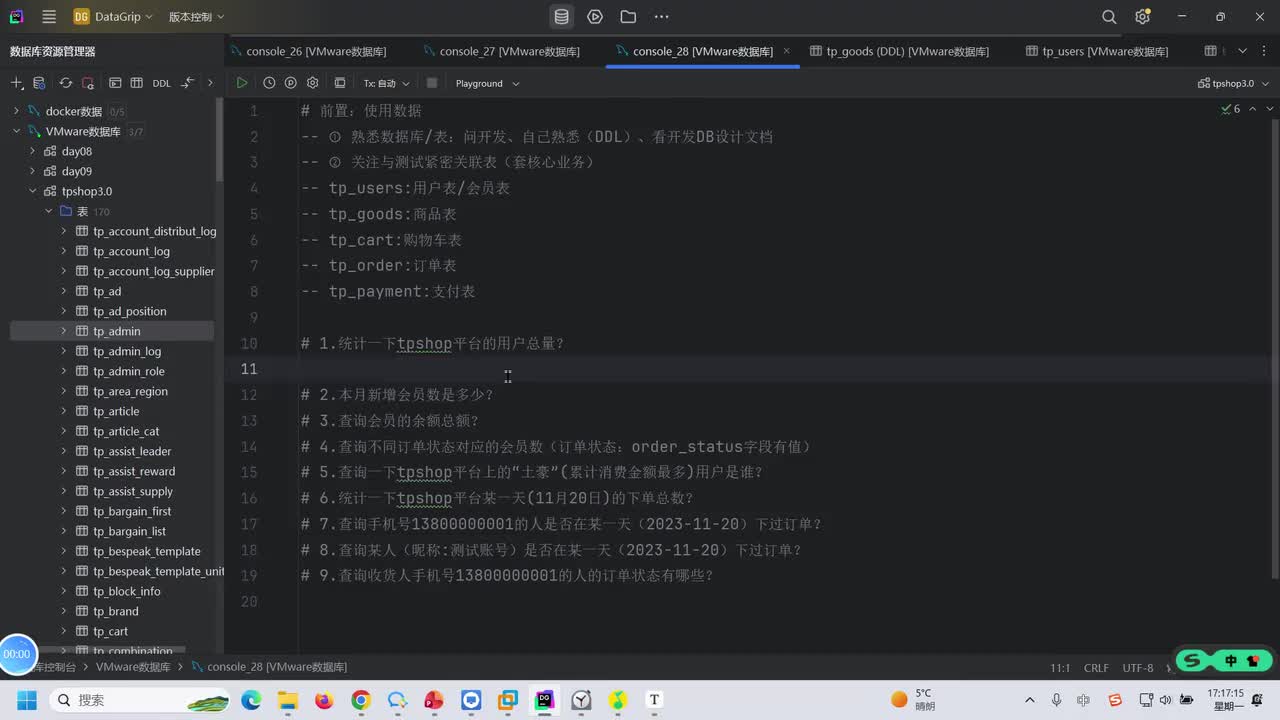
Task: Click the gray stop execution square
Action: [432, 83]
